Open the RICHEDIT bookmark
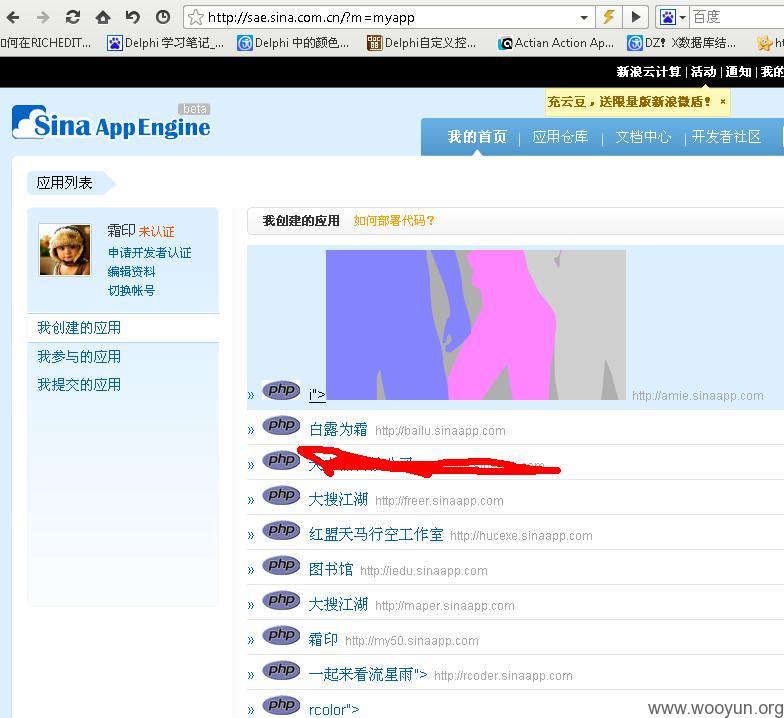784x718 pixels. [x=46, y=43]
